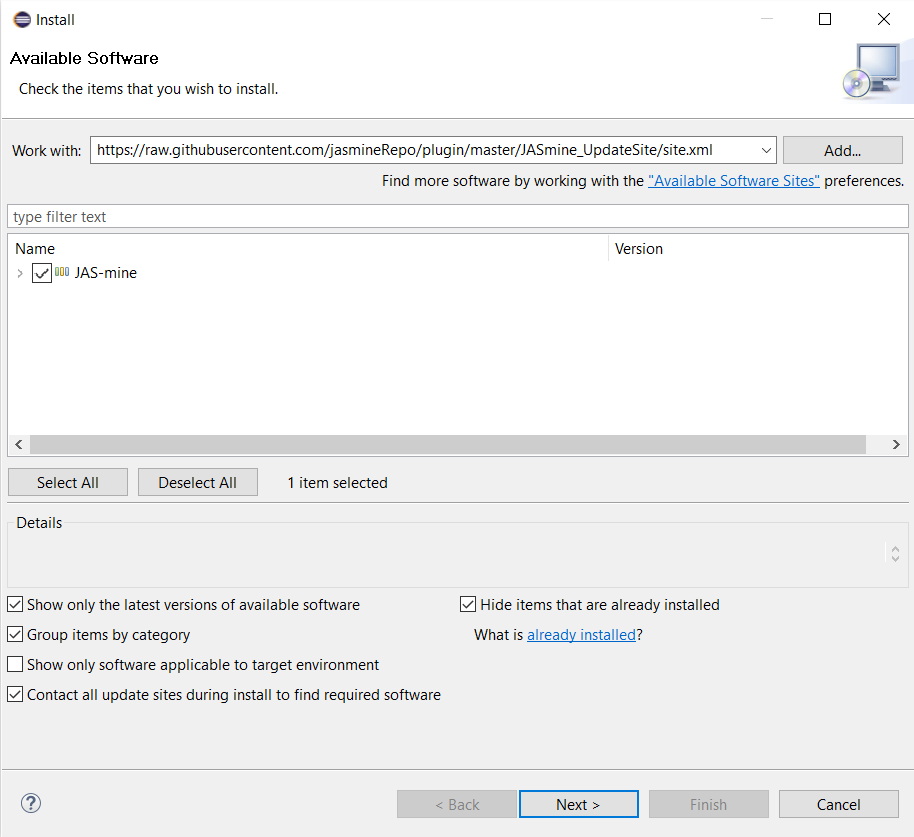Uncheck the JAS-mine checkbox
The width and height of the screenshot is (914, 837).
[41, 273]
